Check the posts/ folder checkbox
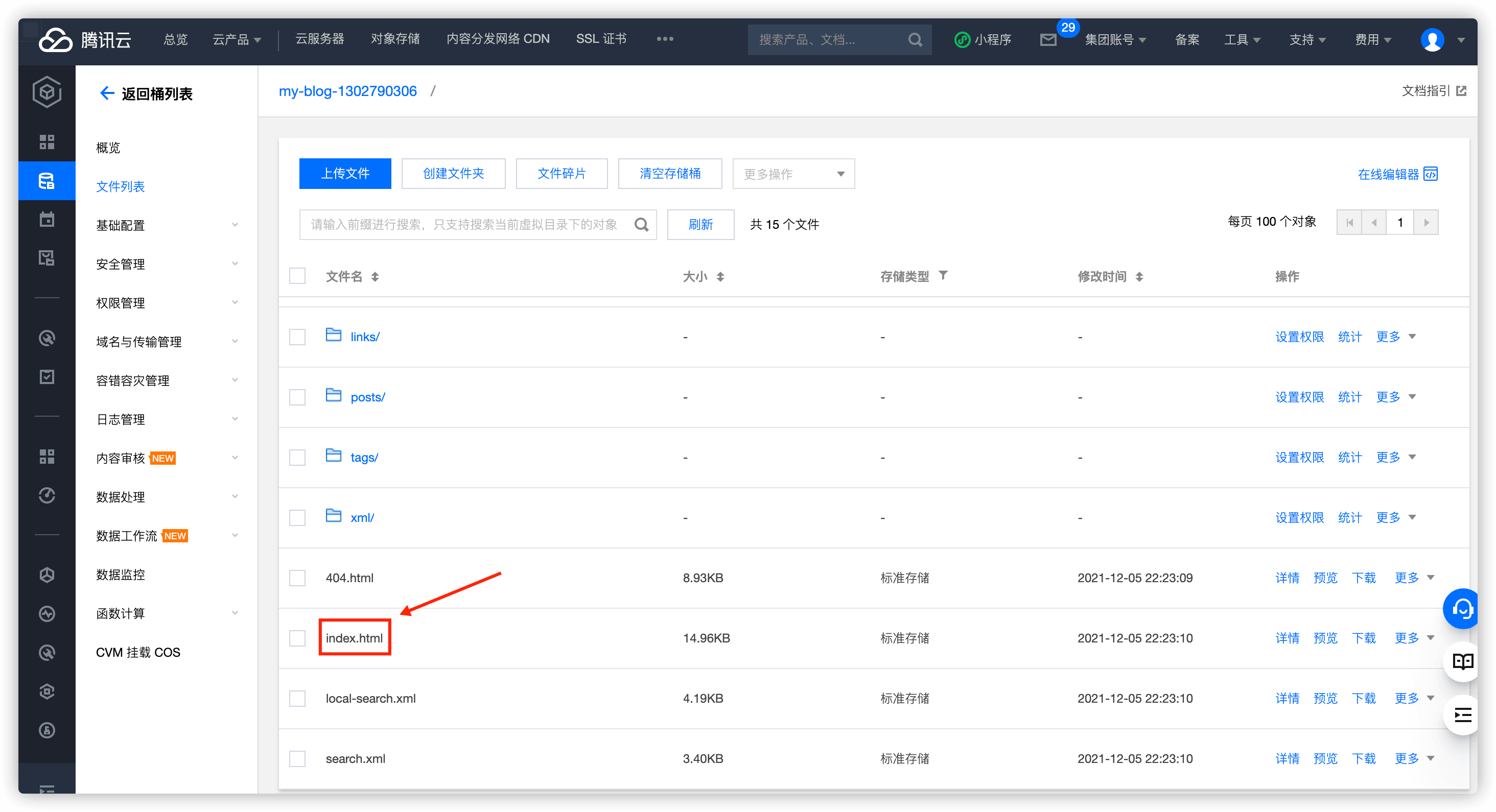The height and width of the screenshot is (812, 1496). [297, 398]
